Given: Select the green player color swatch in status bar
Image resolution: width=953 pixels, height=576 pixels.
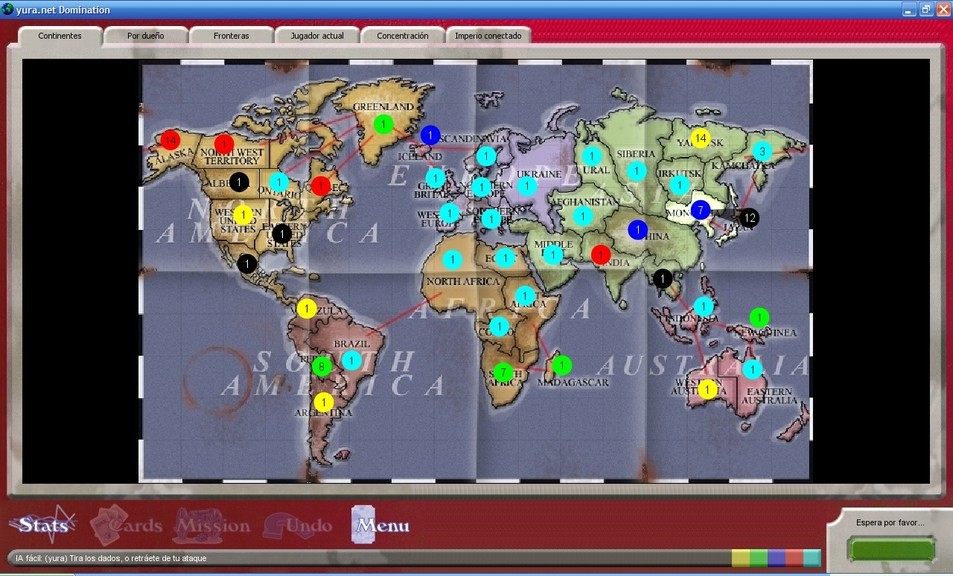Looking at the screenshot, I should 759,558.
